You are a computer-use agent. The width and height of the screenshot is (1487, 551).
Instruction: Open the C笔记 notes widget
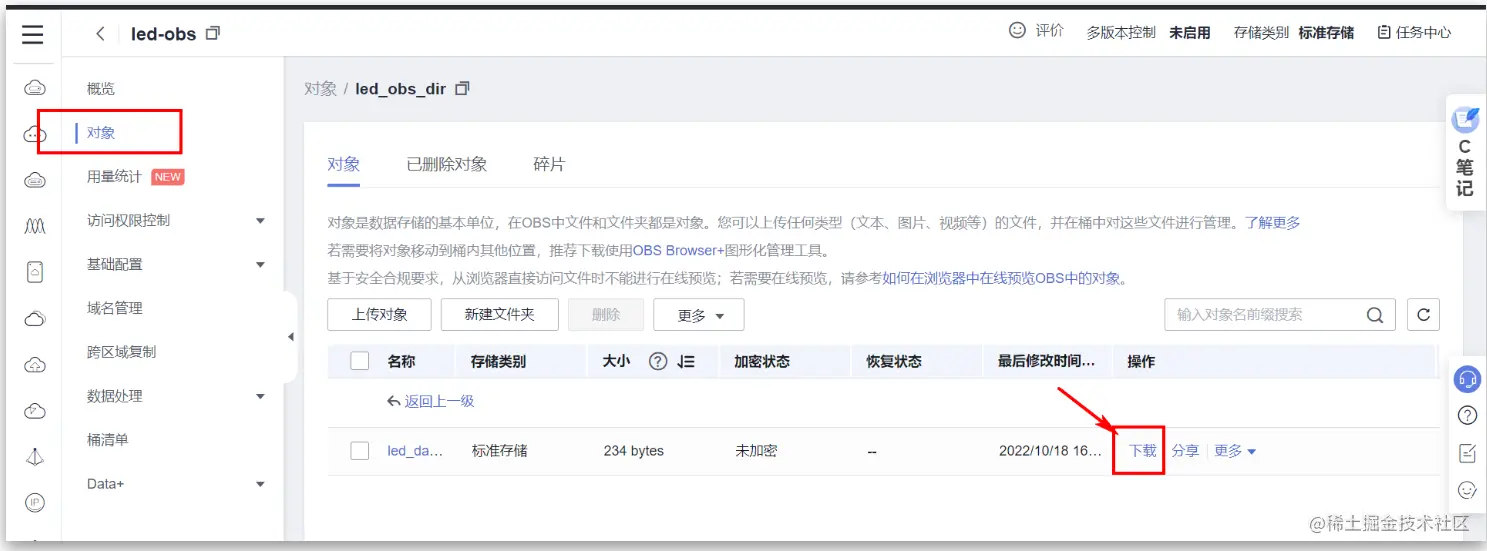[1465, 152]
